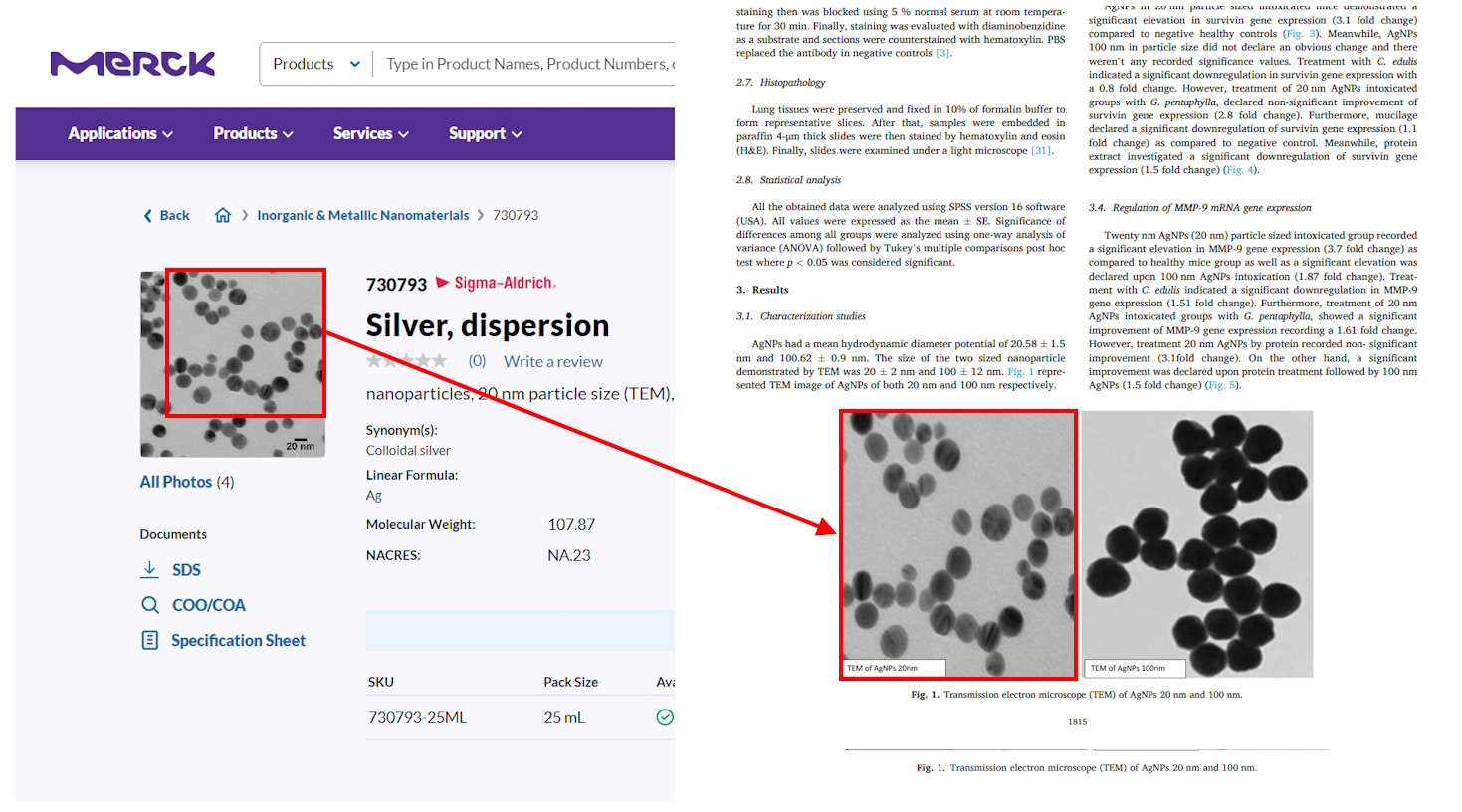Click the Fig. 1 reference link
This screenshot has width=1462, height=812.
tap(1020, 371)
